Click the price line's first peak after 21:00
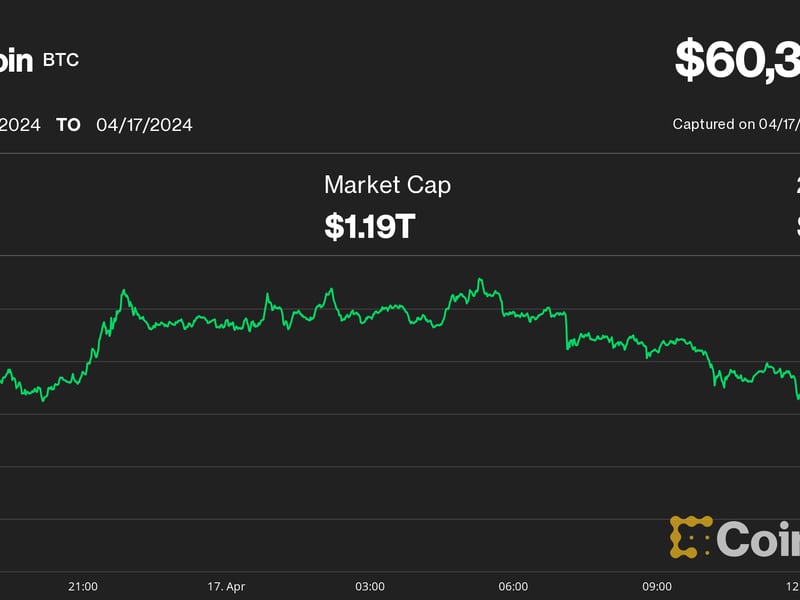The height and width of the screenshot is (600, 800). coord(123,291)
